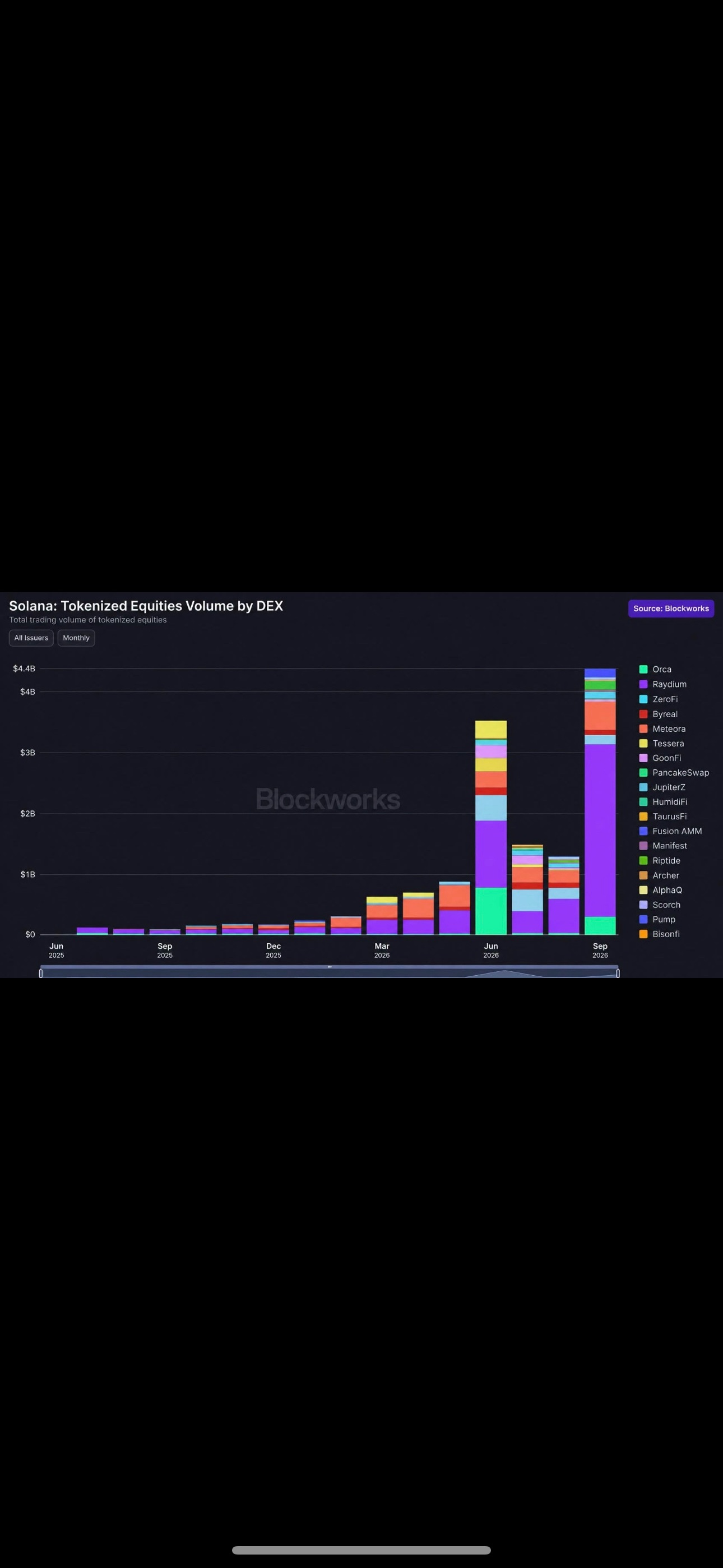Hide the TaurusFi legend entry
The height and width of the screenshot is (1568, 723).
tap(662, 817)
